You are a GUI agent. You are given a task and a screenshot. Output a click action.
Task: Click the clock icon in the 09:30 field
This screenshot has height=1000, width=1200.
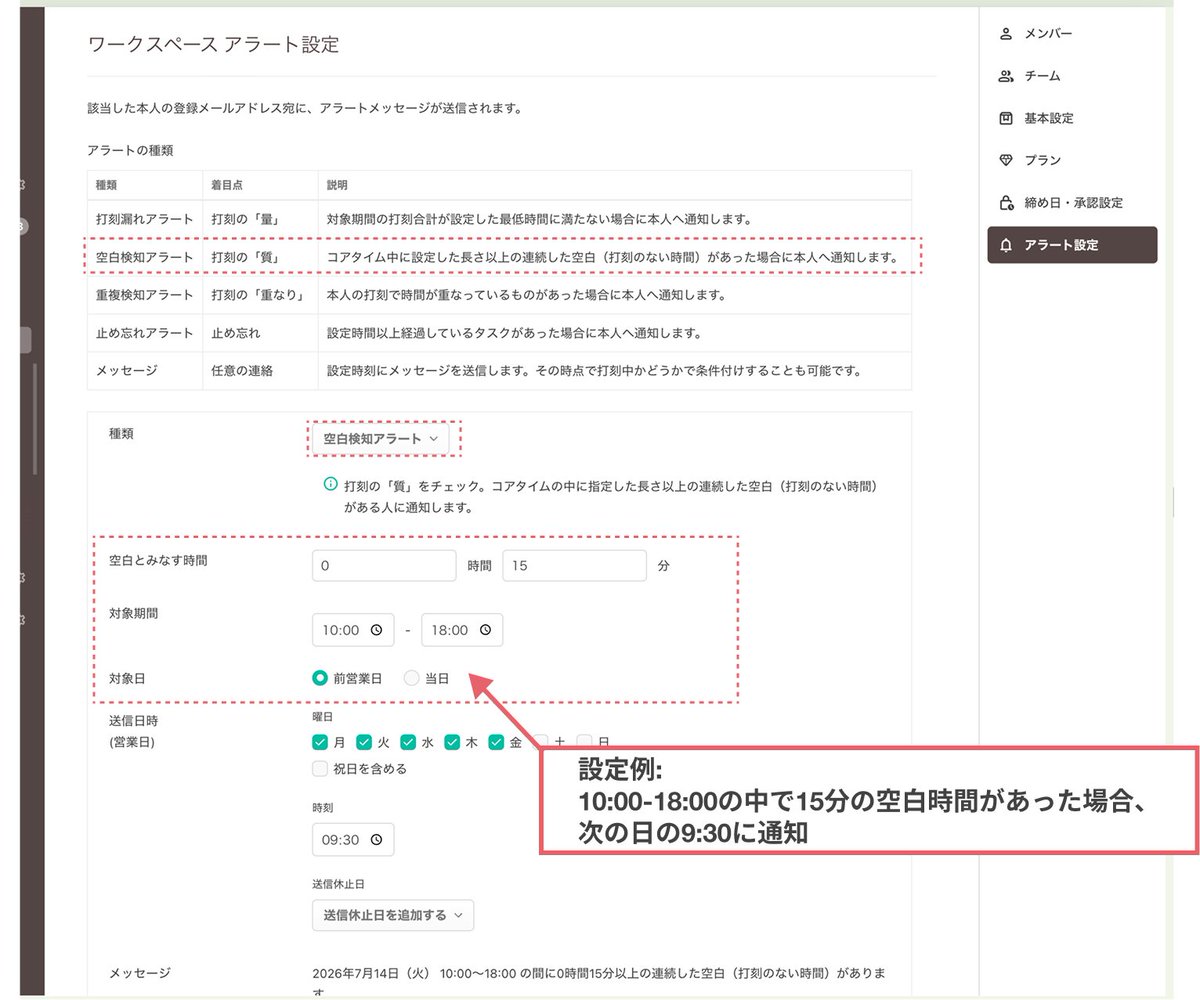(376, 841)
